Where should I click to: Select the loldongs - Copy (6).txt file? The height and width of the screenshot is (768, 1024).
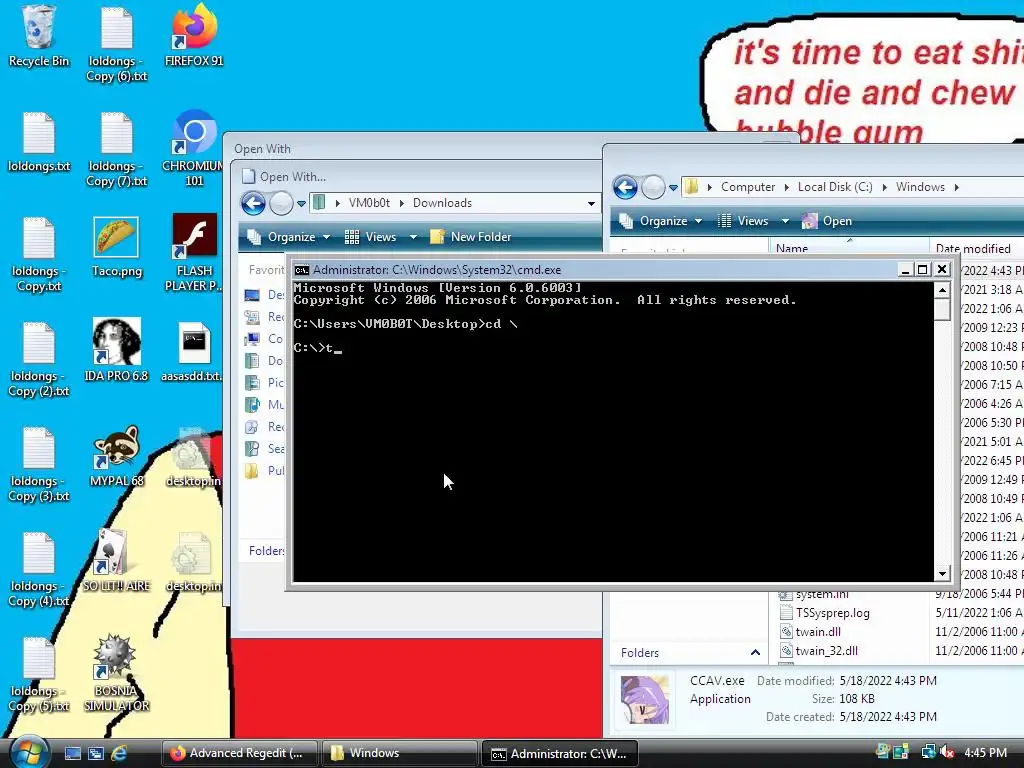point(116,44)
